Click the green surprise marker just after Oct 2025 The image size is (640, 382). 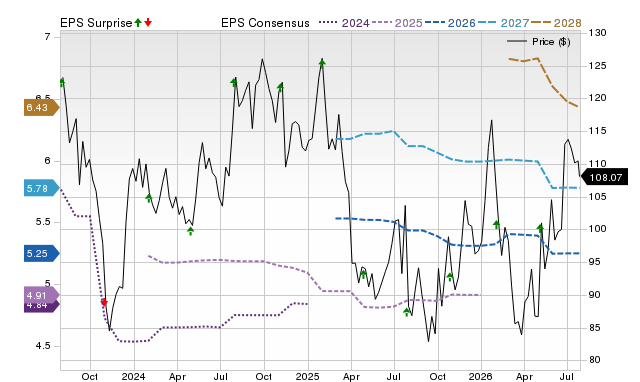click(450, 277)
